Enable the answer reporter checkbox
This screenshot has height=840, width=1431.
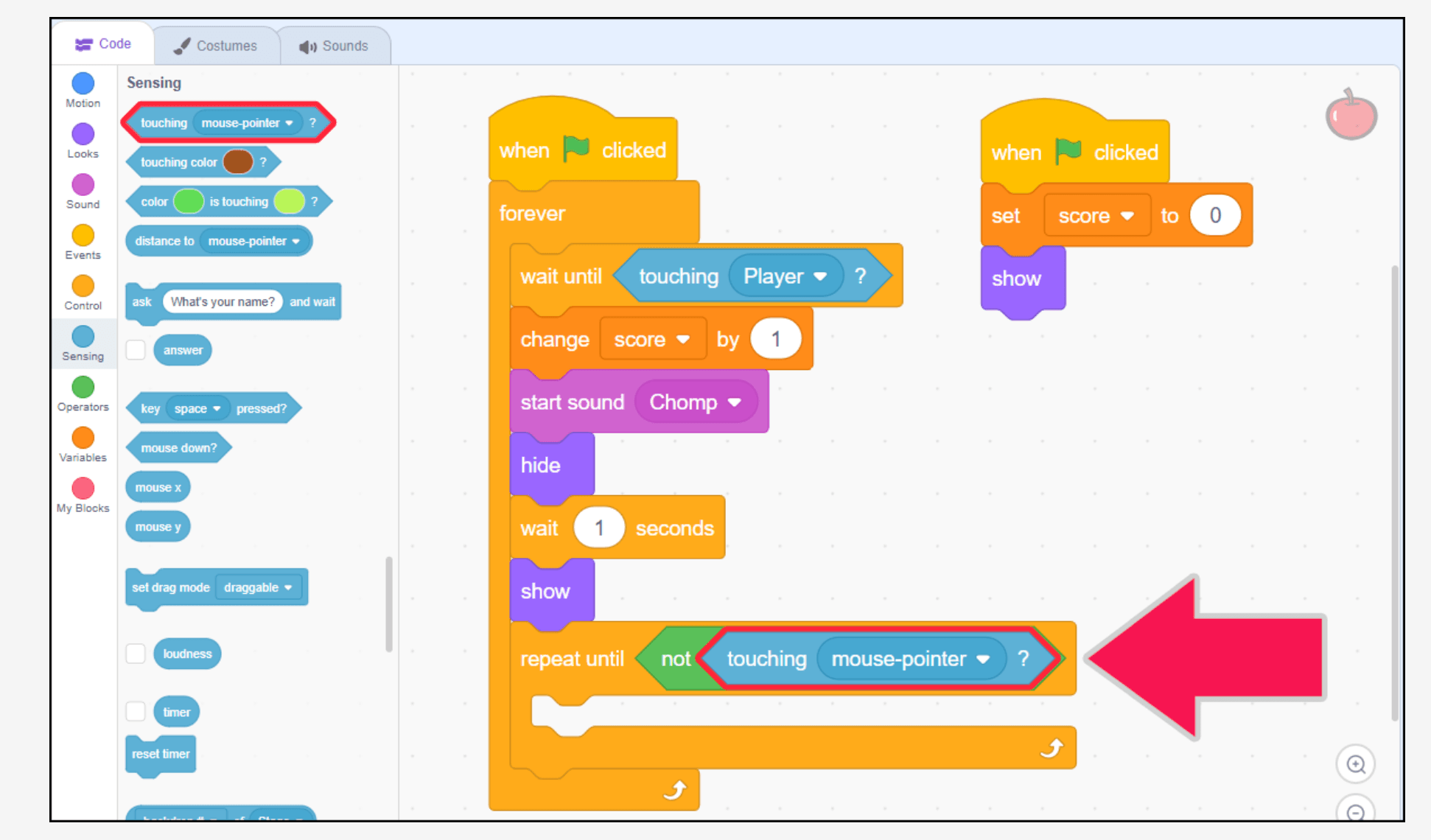pyautogui.click(x=136, y=350)
